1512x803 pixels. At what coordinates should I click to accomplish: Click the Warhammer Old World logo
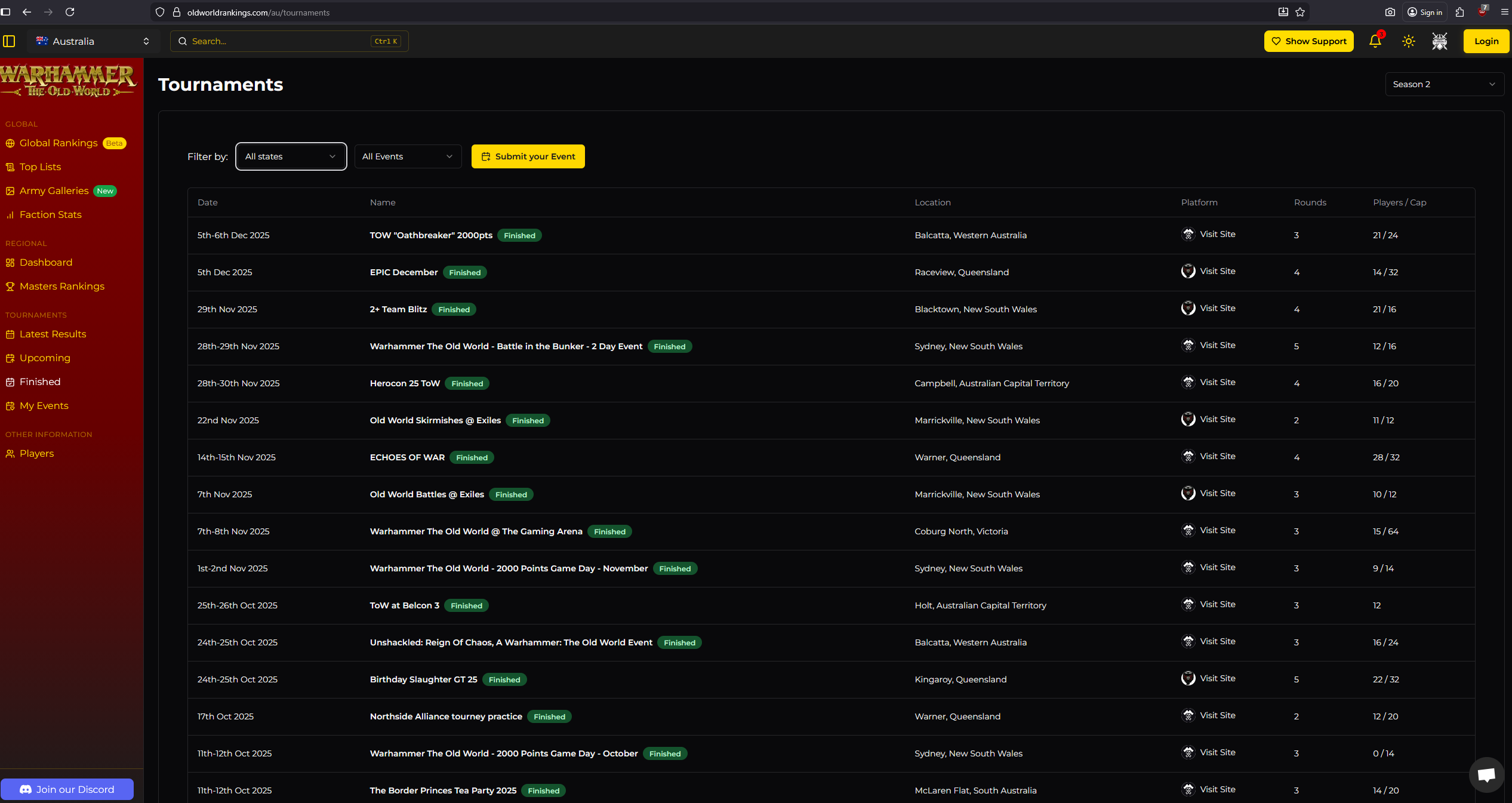click(x=69, y=81)
